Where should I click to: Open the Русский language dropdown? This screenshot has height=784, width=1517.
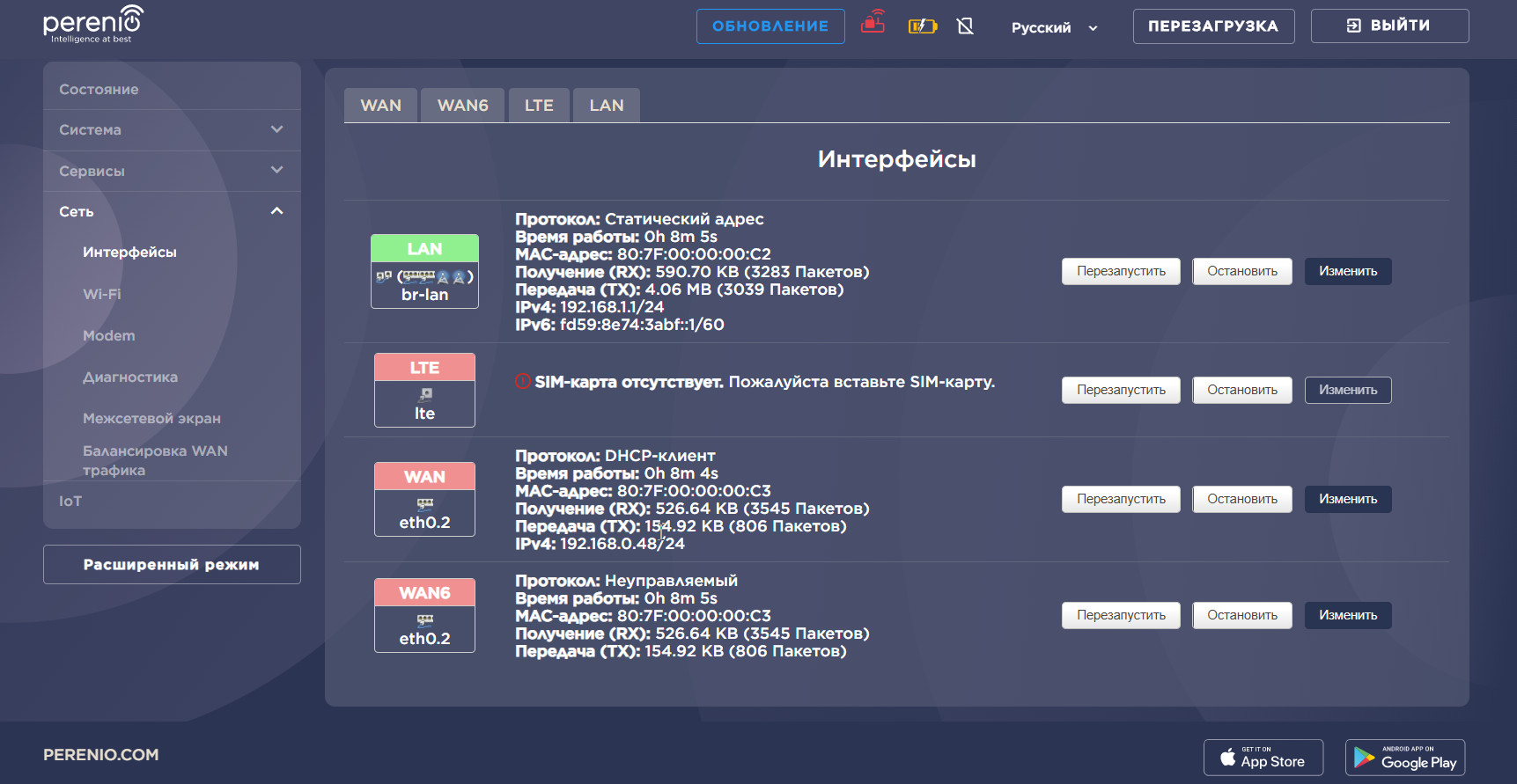[x=1054, y=27]
